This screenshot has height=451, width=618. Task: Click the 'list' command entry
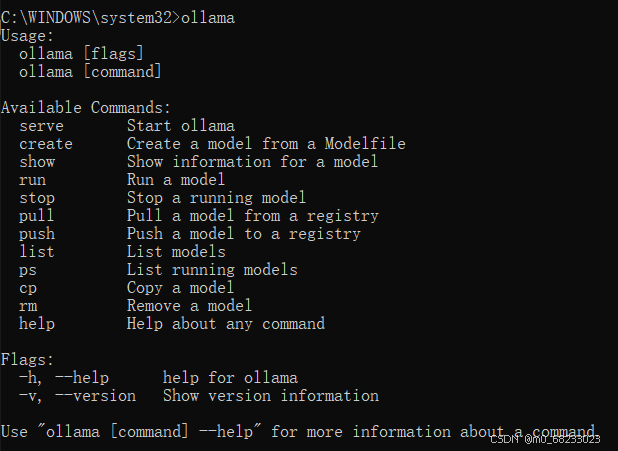[x=37, y=252]
